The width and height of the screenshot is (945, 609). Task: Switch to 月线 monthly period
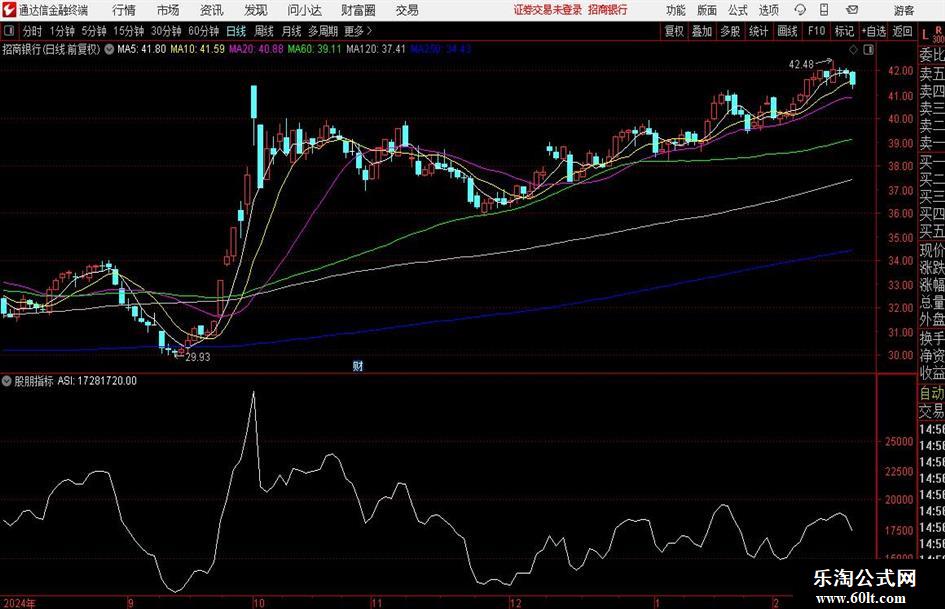click(x=291, y=31)
